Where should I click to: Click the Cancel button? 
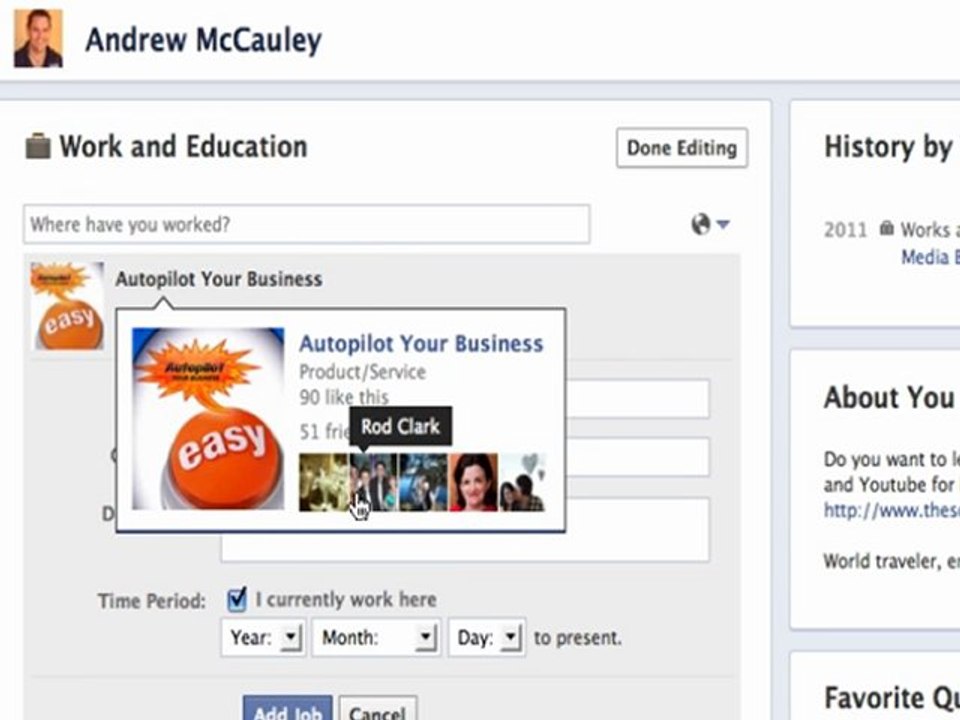378,710
